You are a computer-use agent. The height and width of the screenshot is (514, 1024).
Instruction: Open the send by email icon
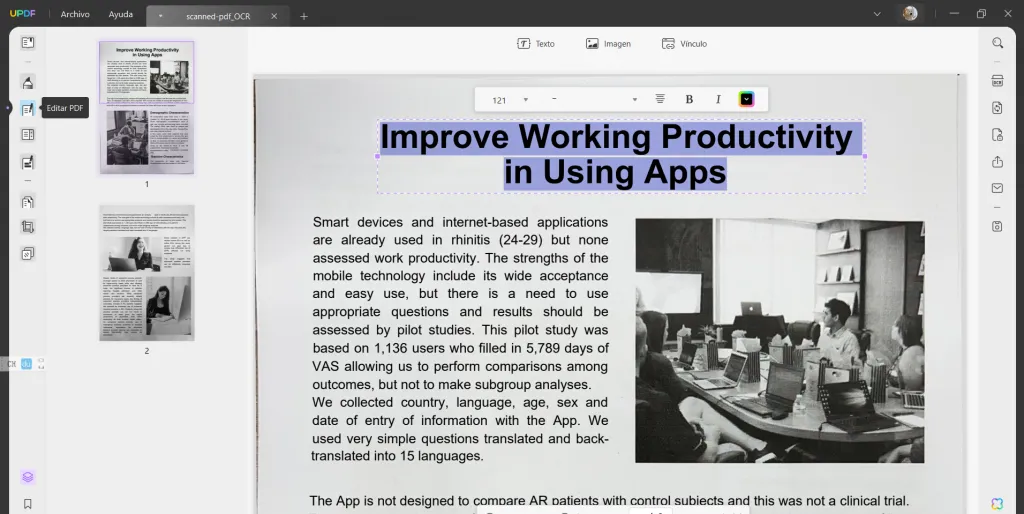coord(997,188)
